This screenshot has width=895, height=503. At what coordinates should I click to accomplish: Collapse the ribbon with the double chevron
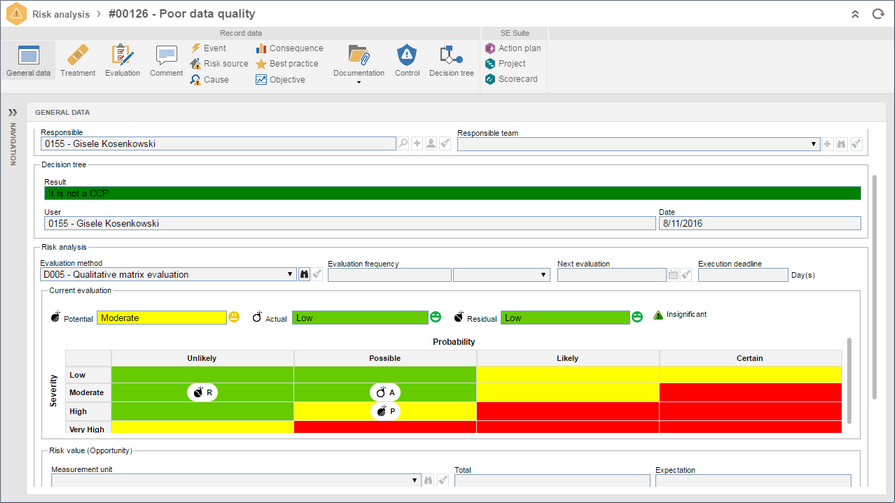click(855, 14)
